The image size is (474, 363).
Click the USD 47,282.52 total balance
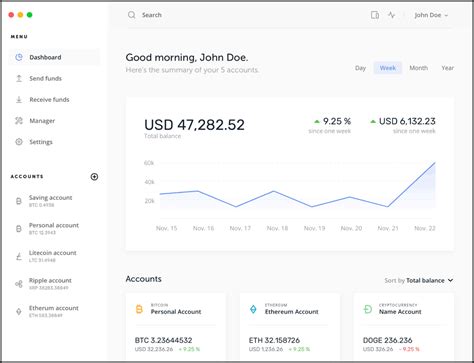pos(194,125)
